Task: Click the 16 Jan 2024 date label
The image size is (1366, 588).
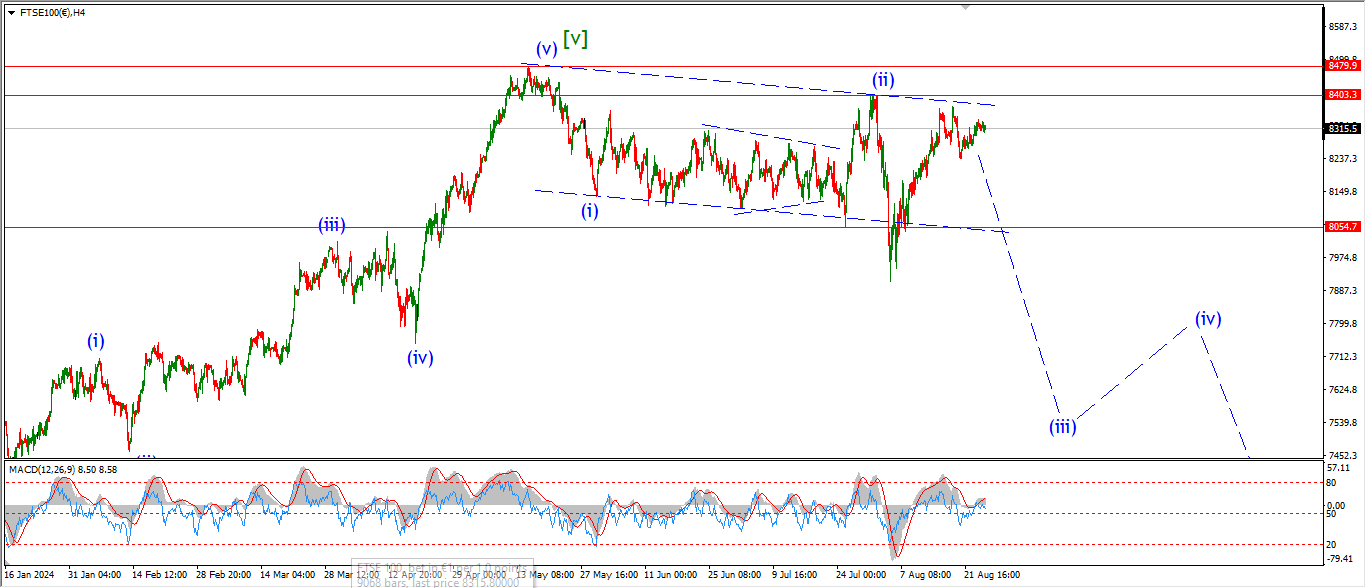Action: click(29, 575)
